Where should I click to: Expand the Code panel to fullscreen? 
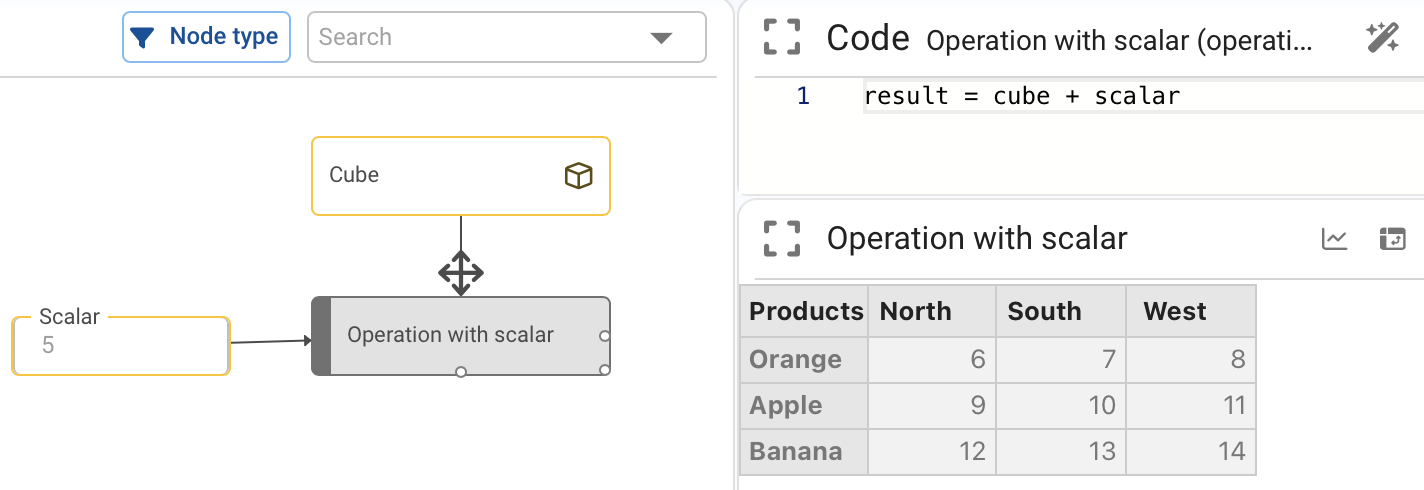(782, 38)
